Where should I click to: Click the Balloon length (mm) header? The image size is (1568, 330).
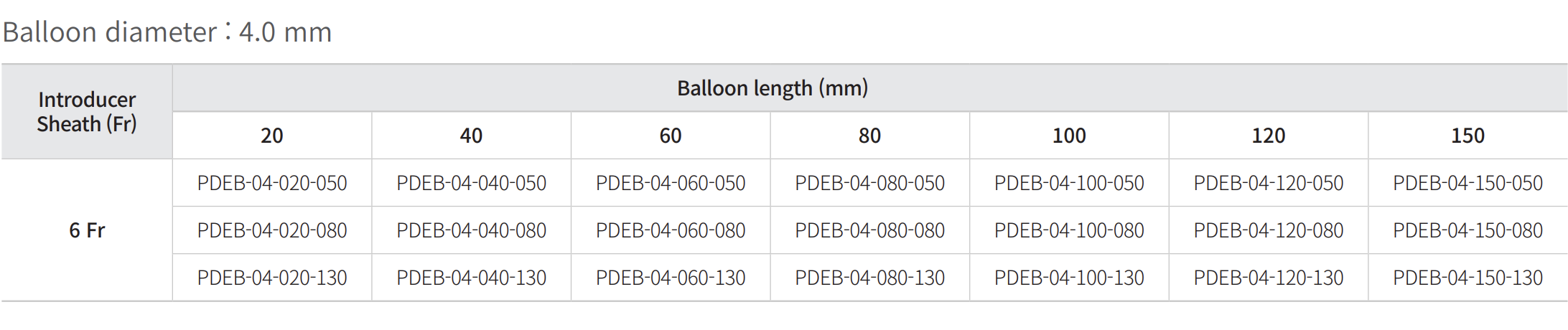[x=773, y=88]
